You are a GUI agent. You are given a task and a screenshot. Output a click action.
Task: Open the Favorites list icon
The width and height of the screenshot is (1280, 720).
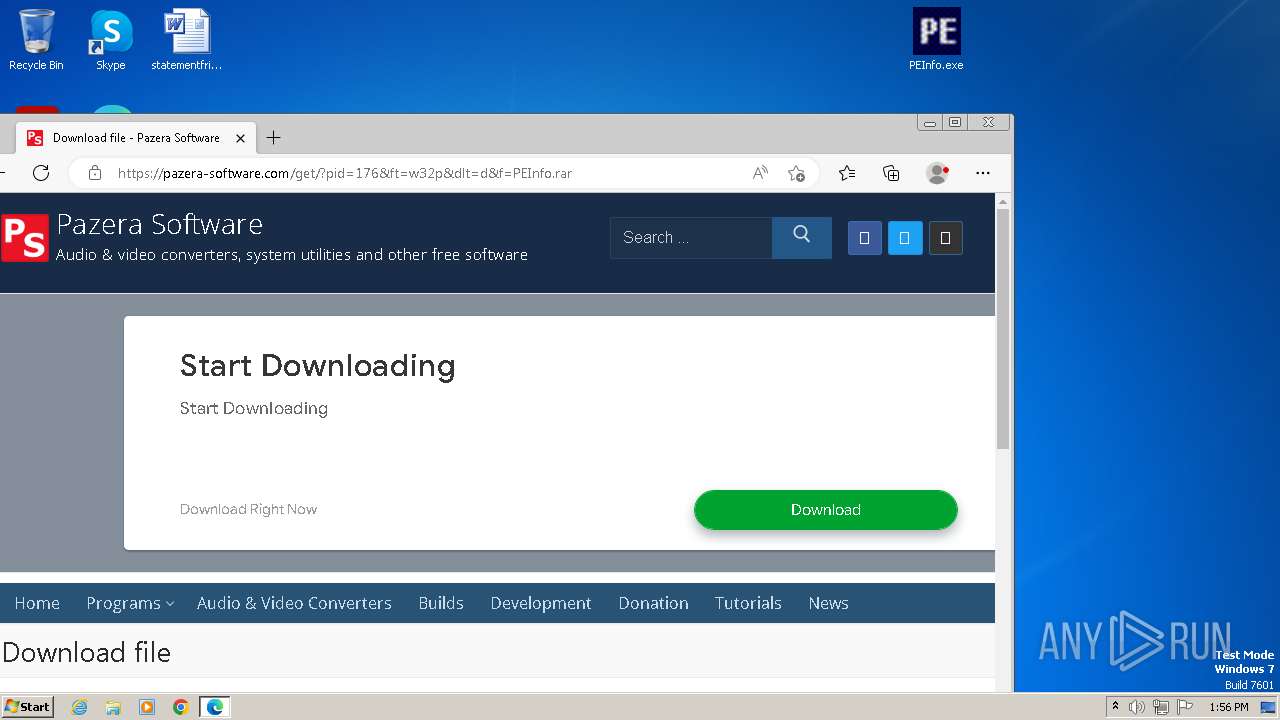tap(847, 173)
